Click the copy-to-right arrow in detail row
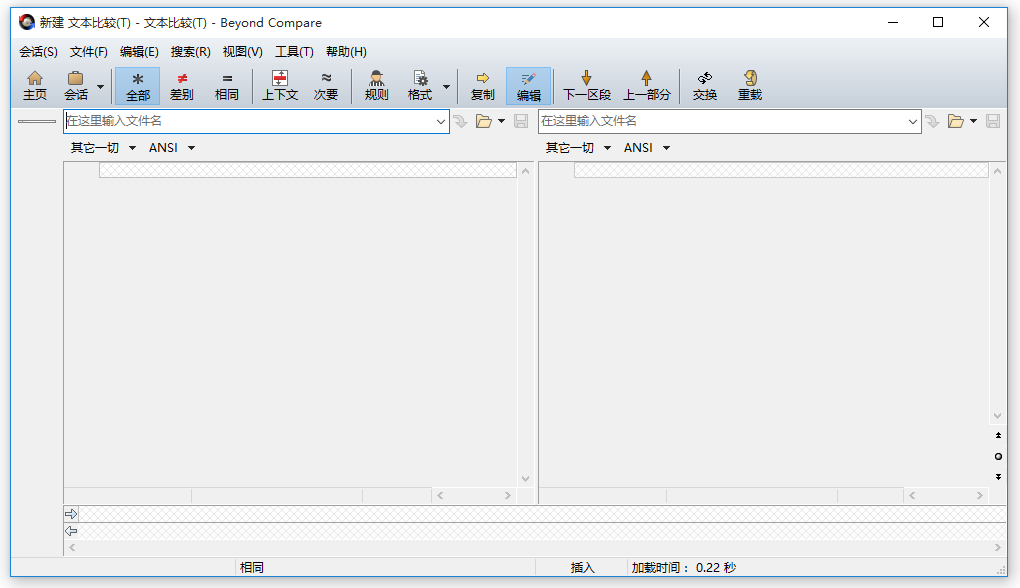 tap(71, 514)
